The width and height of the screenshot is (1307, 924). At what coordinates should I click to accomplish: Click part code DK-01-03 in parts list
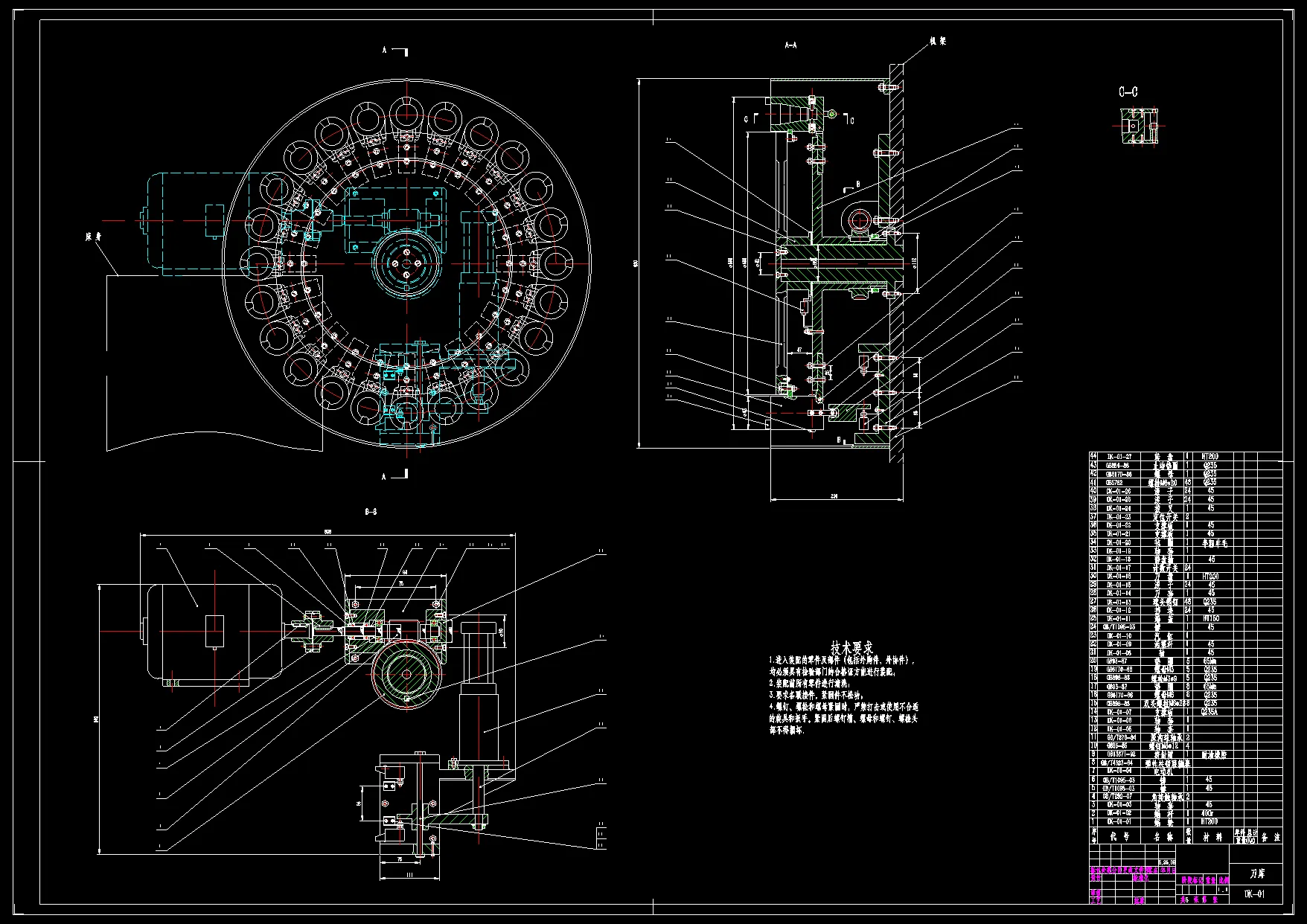1119,804
